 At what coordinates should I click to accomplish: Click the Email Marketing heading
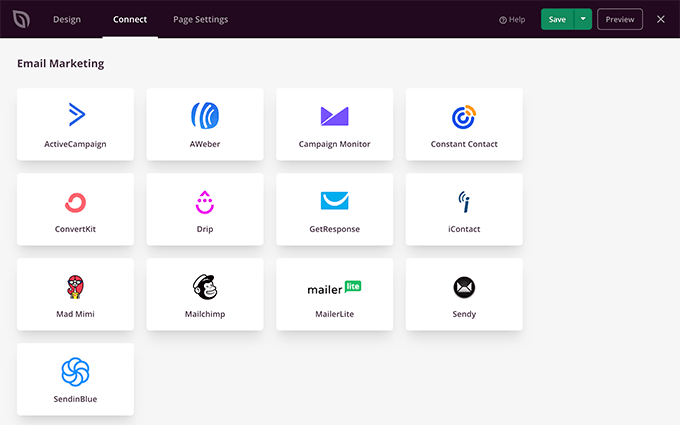(x=61, y=63)
